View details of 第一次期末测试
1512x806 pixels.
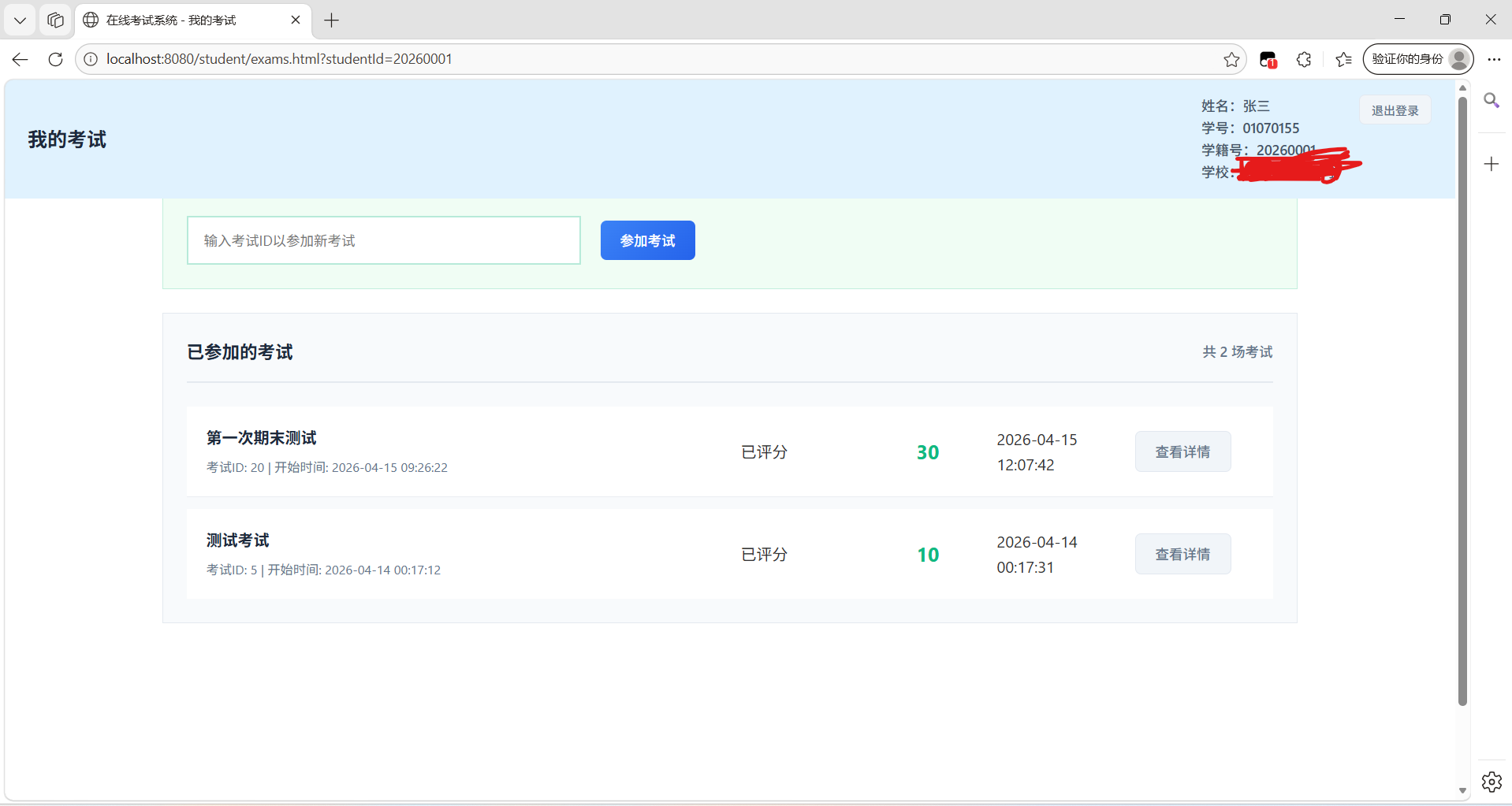tap(1182, 451)
